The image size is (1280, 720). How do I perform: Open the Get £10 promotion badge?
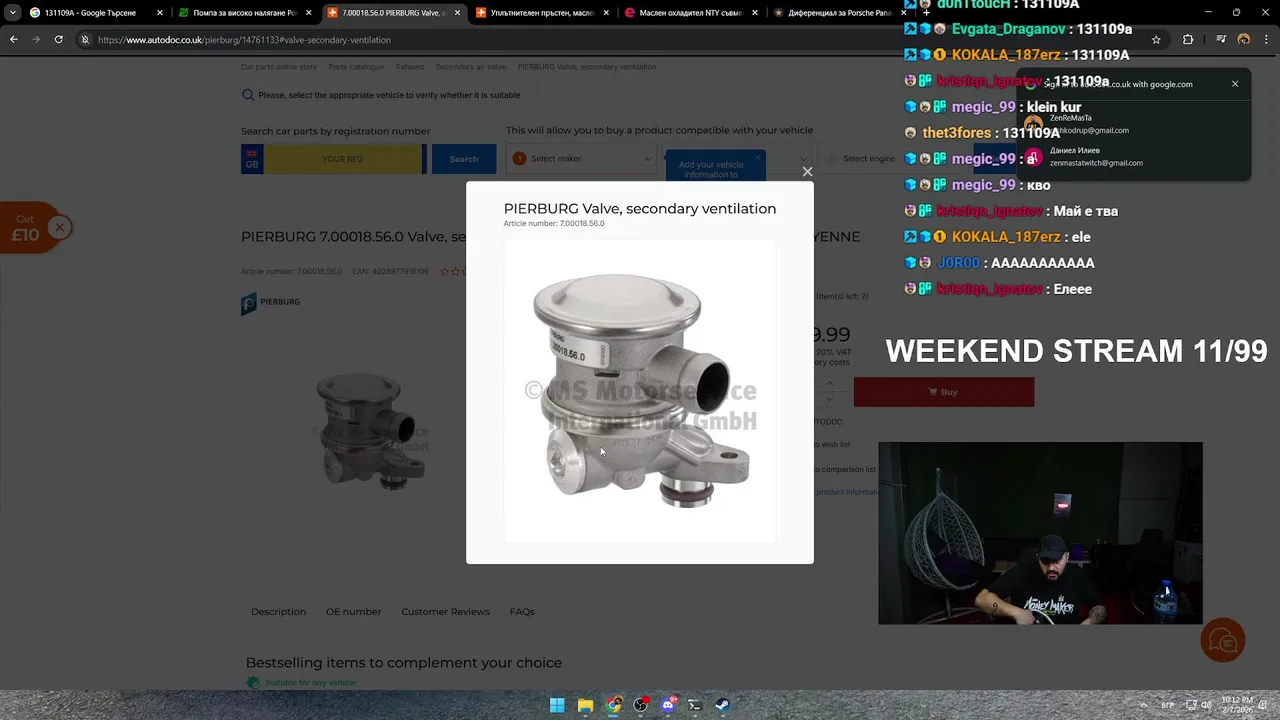pos(25,228)
